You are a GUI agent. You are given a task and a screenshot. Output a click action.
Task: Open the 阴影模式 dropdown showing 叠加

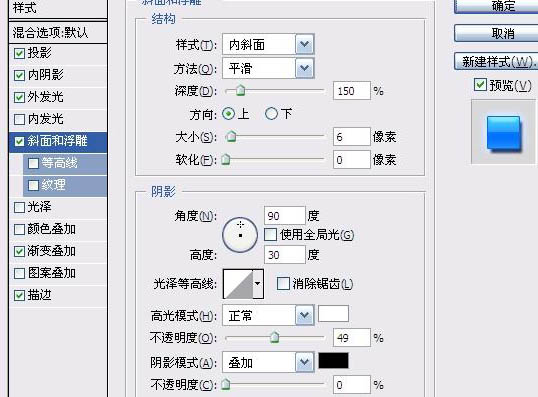(268, 362)
